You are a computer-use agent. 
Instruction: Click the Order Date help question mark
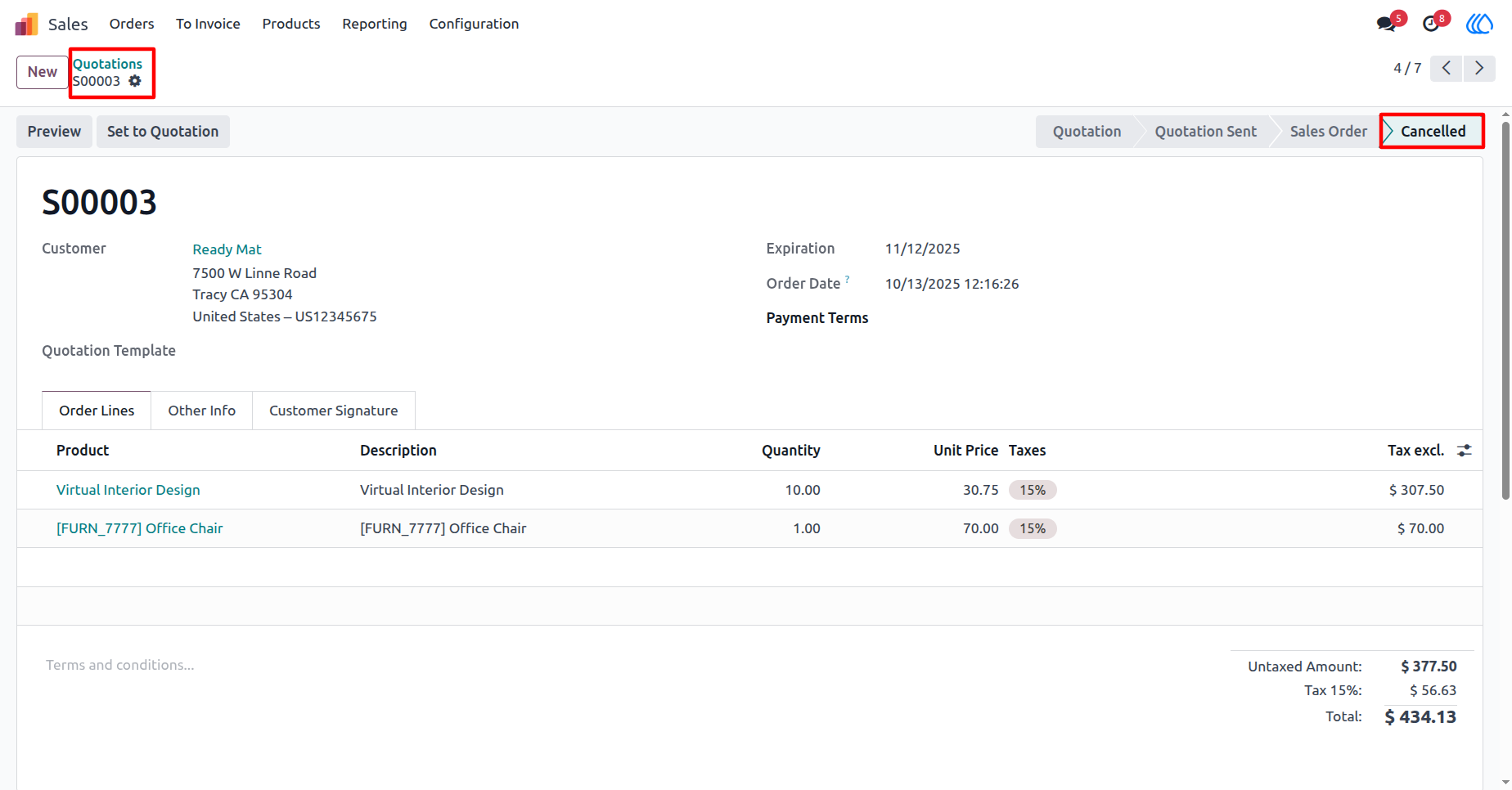847,279
